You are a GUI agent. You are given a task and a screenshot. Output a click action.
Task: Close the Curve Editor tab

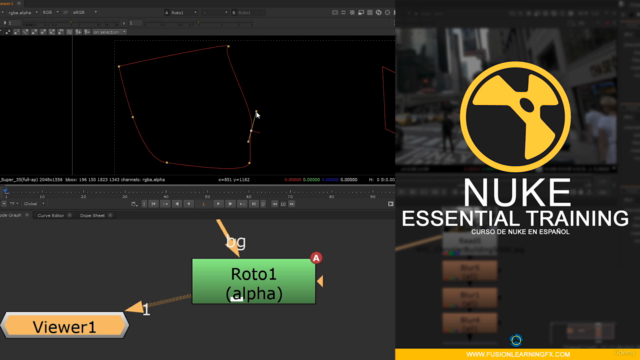click(x=69, y=215)
